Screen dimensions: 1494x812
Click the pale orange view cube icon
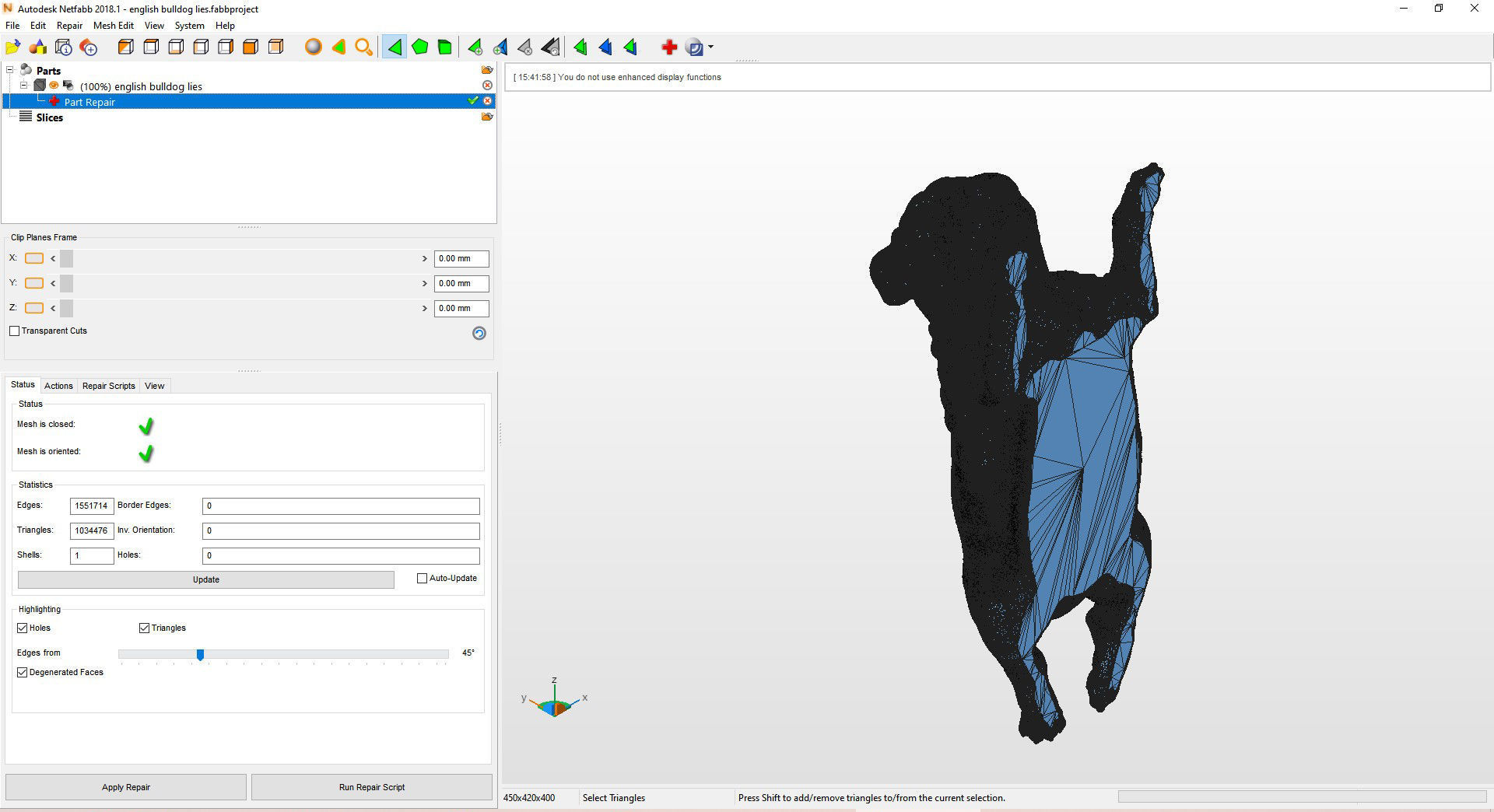point(275,47)
